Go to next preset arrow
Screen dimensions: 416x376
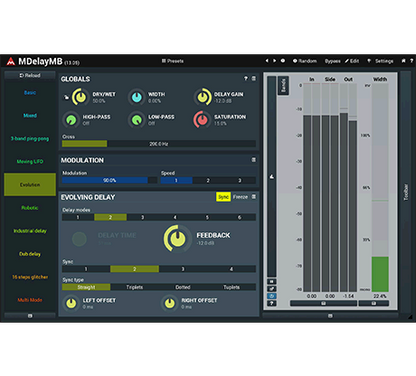coord(275,61)
